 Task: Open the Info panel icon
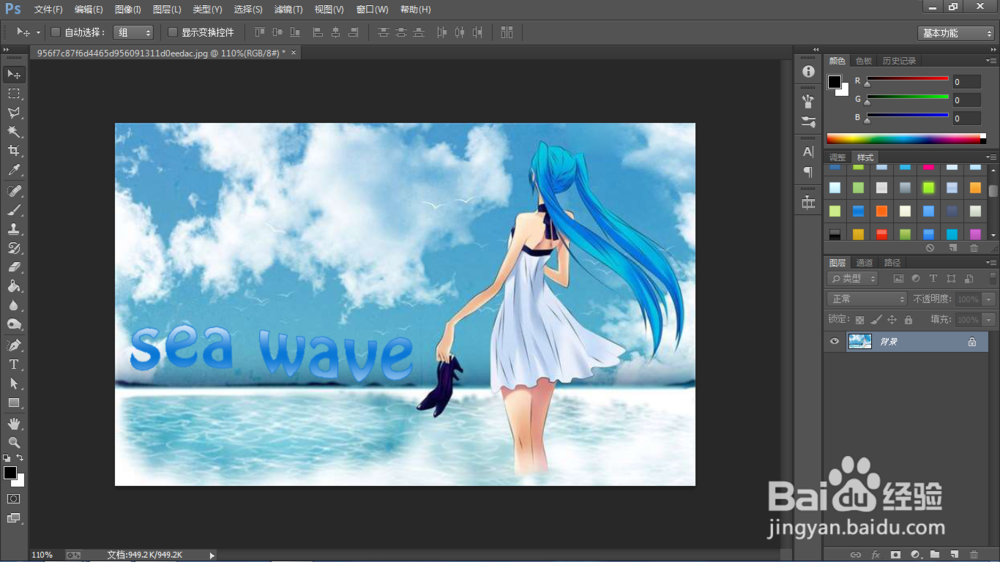click(808, 71)
